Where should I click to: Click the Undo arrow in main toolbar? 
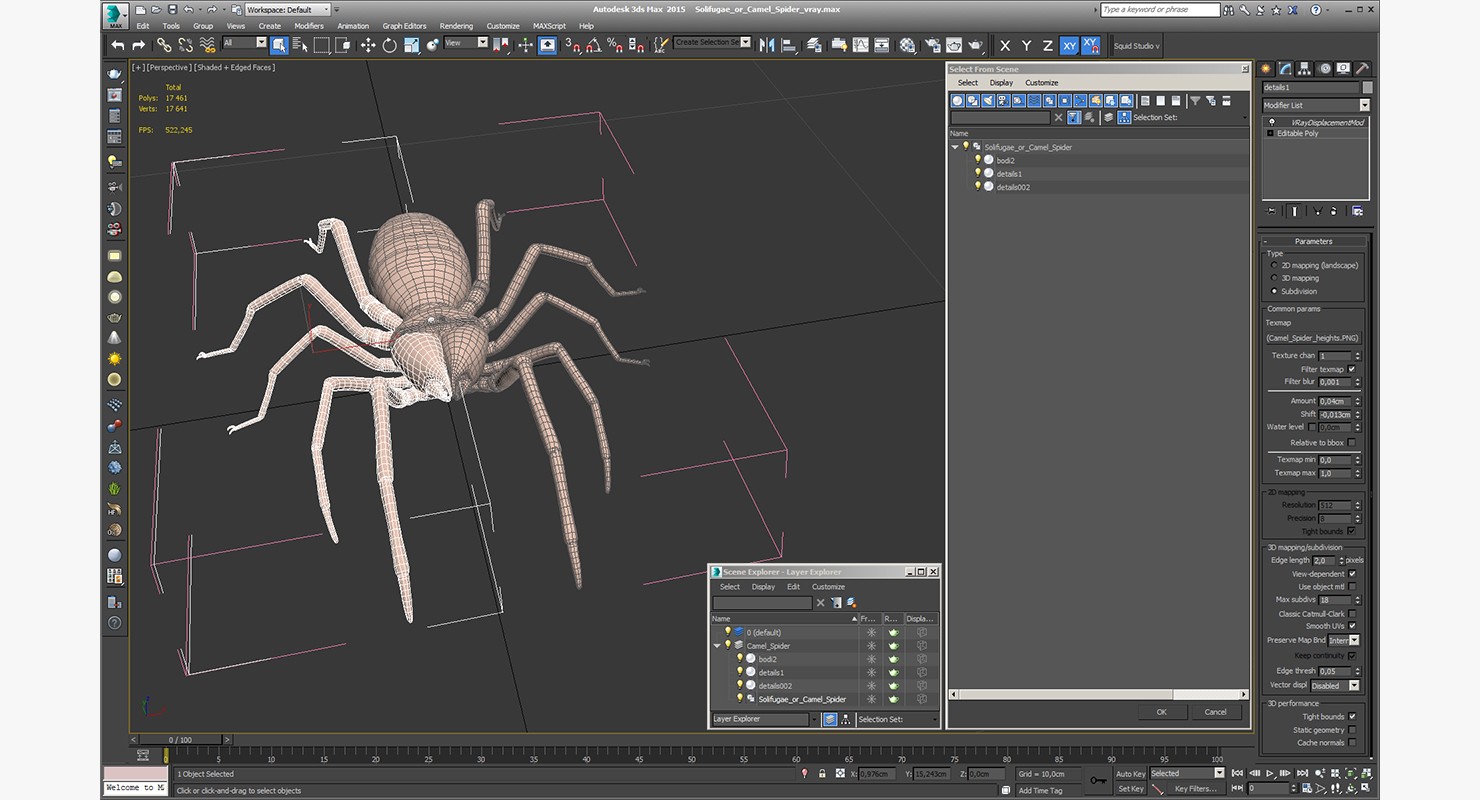tap(118, 45)
